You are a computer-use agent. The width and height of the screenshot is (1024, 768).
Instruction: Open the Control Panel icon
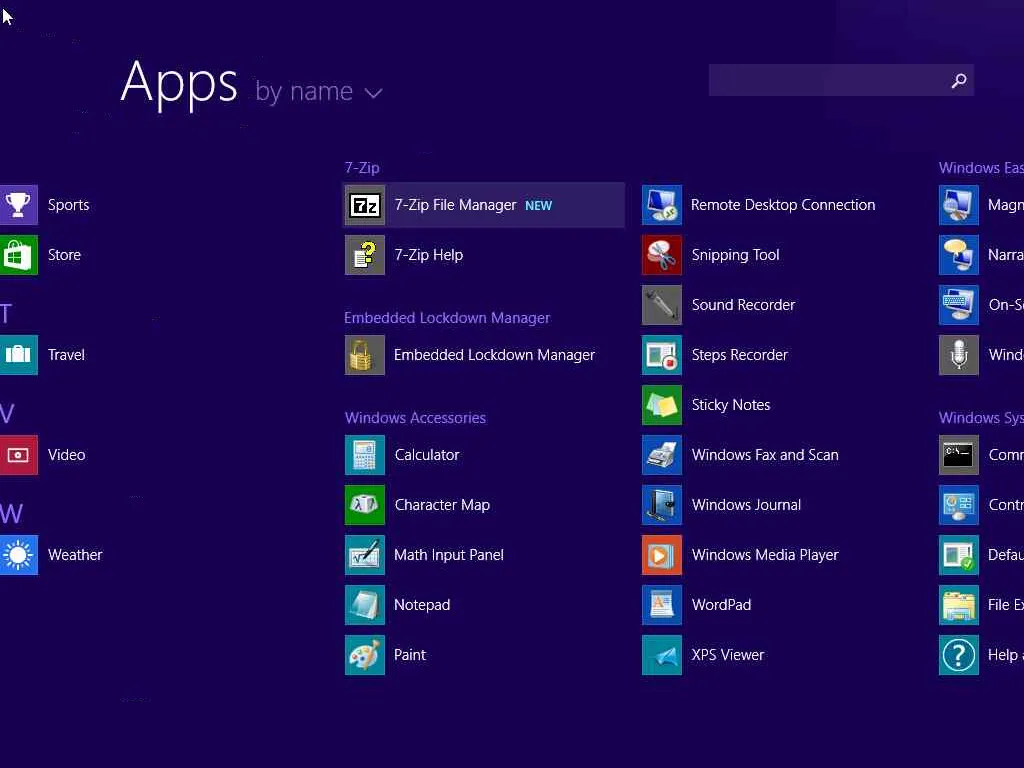[x=959, y=505]
